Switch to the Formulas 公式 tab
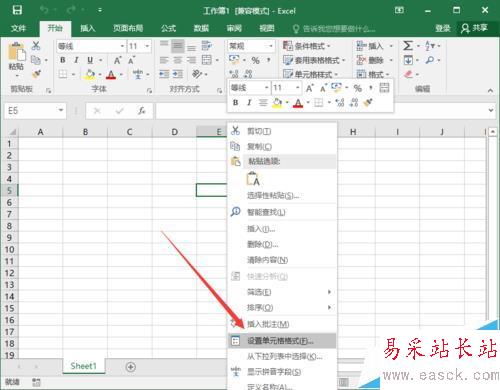The image size is (500, 390). pos(169,28)
